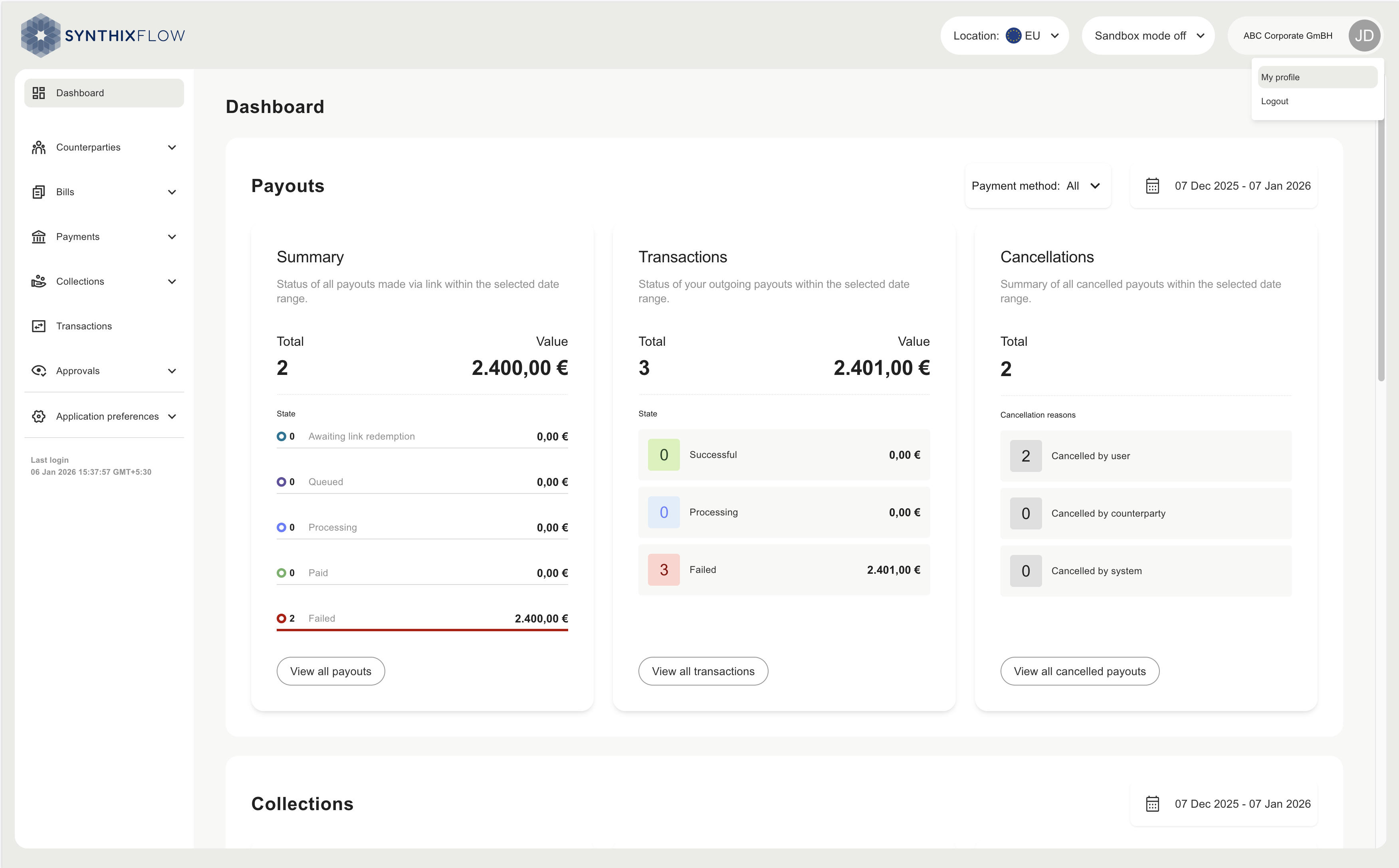
Task: Click View all payouts button
Action: 331,671
